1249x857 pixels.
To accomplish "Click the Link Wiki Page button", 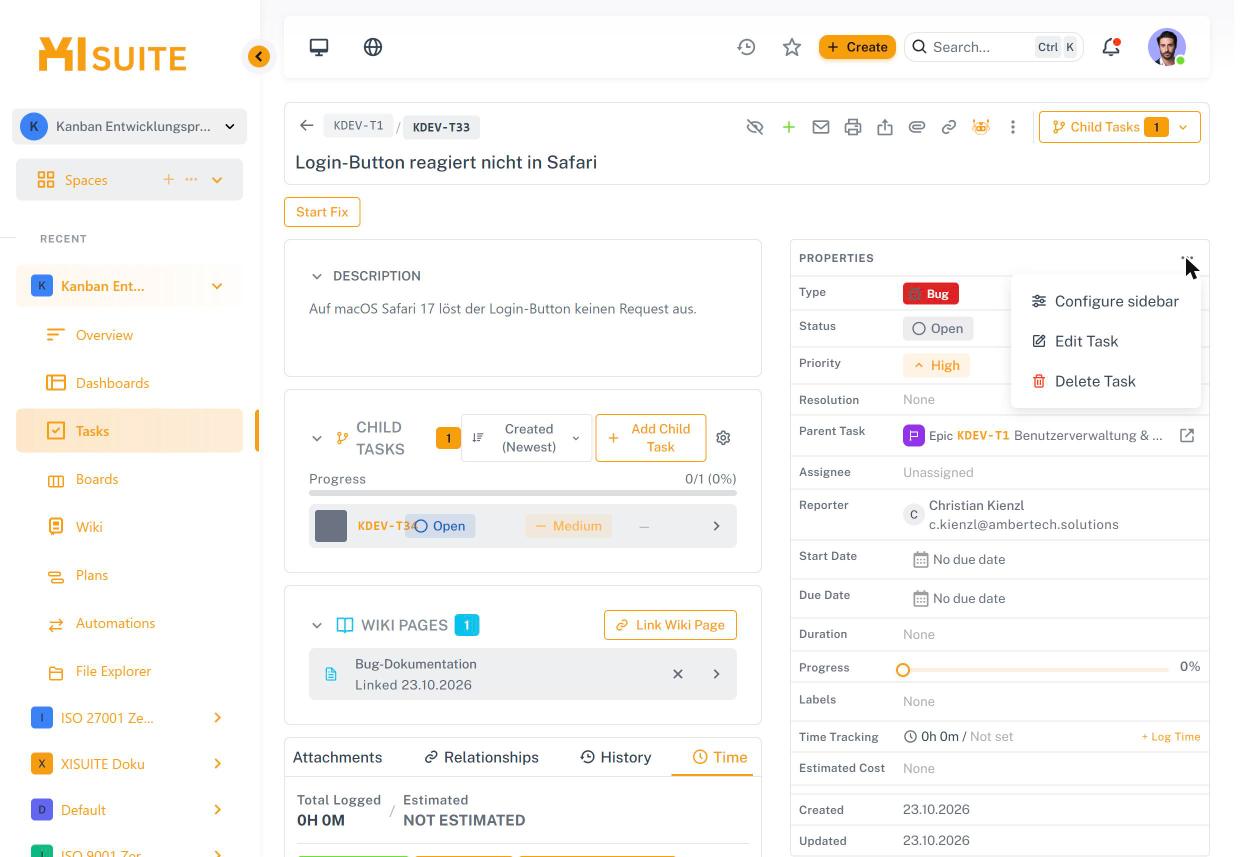I will pos(671,625).
